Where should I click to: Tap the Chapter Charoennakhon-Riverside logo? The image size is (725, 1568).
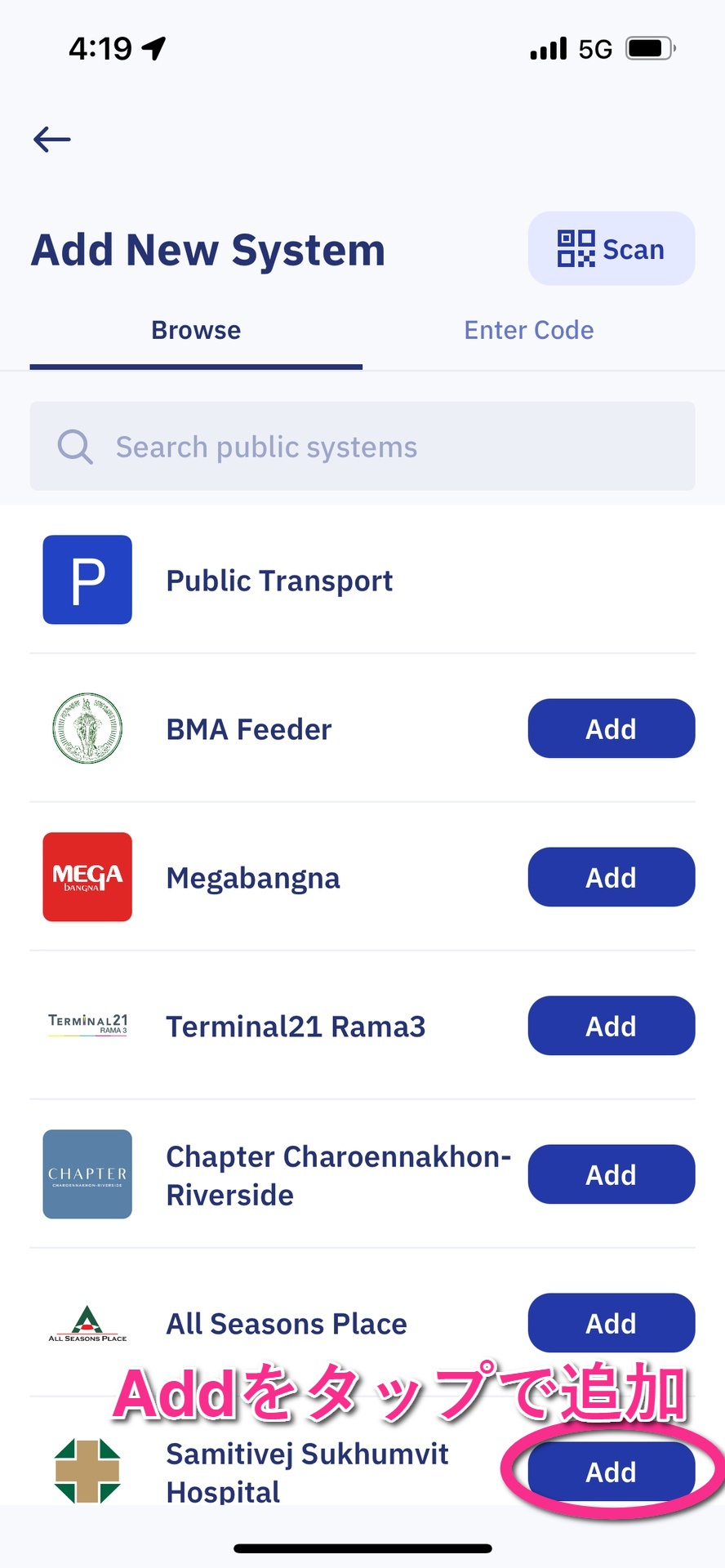87,1174
